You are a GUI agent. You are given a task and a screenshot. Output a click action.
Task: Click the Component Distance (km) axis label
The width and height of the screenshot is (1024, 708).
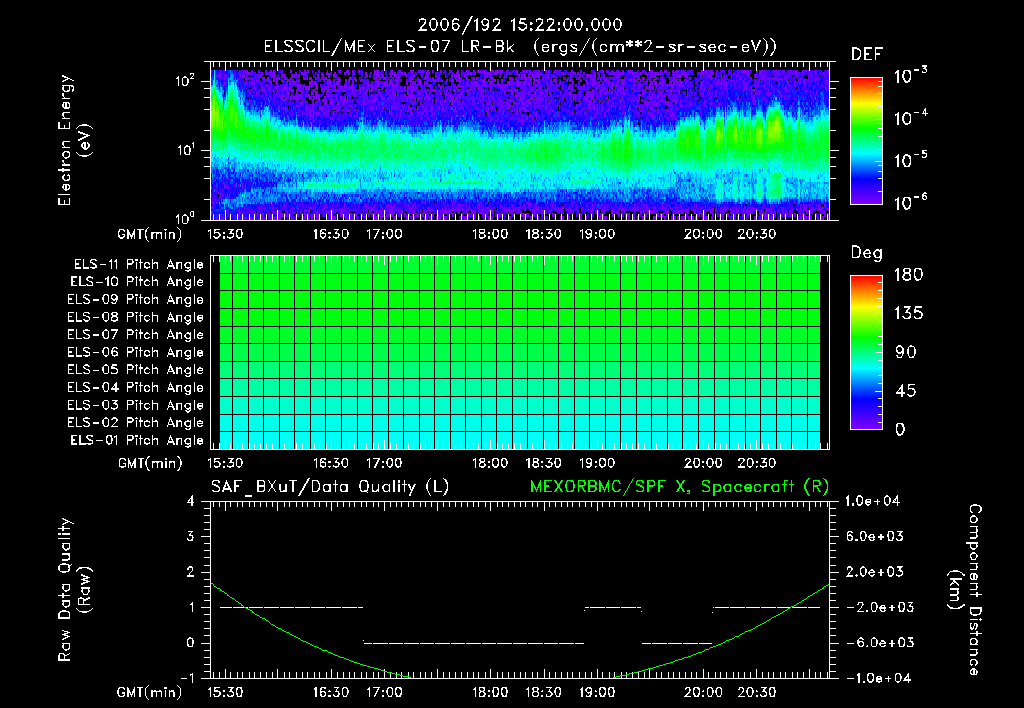[965, 590]
